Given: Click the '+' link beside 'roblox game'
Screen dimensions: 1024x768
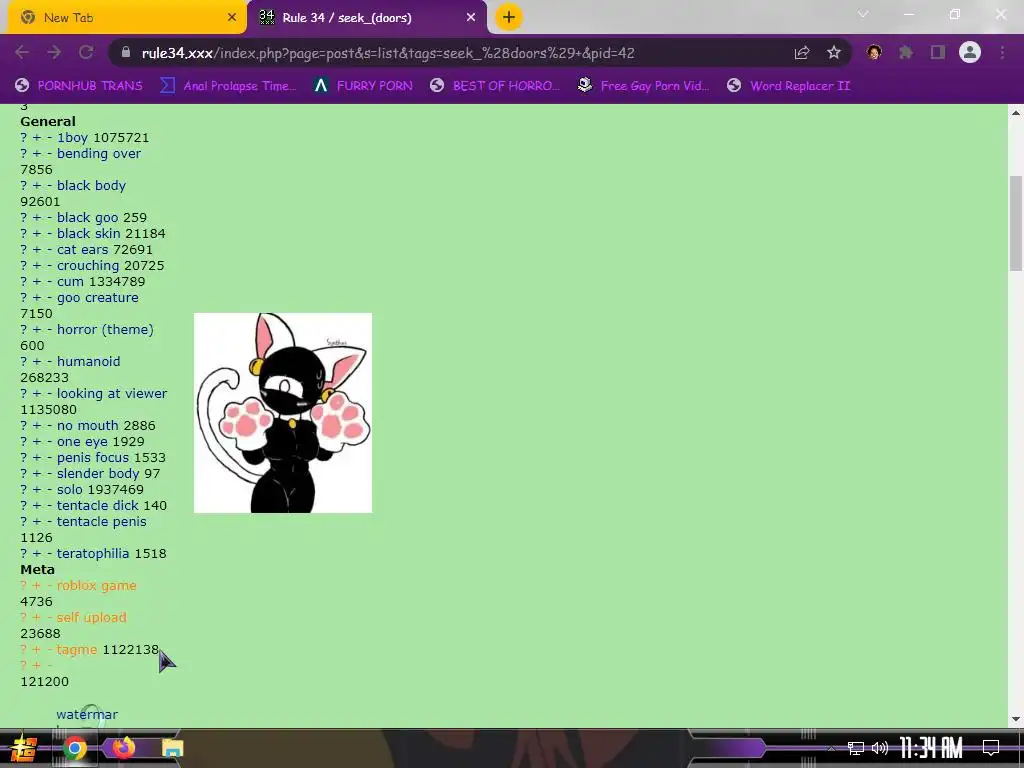Looking at the screenshot, I should 37,586.
